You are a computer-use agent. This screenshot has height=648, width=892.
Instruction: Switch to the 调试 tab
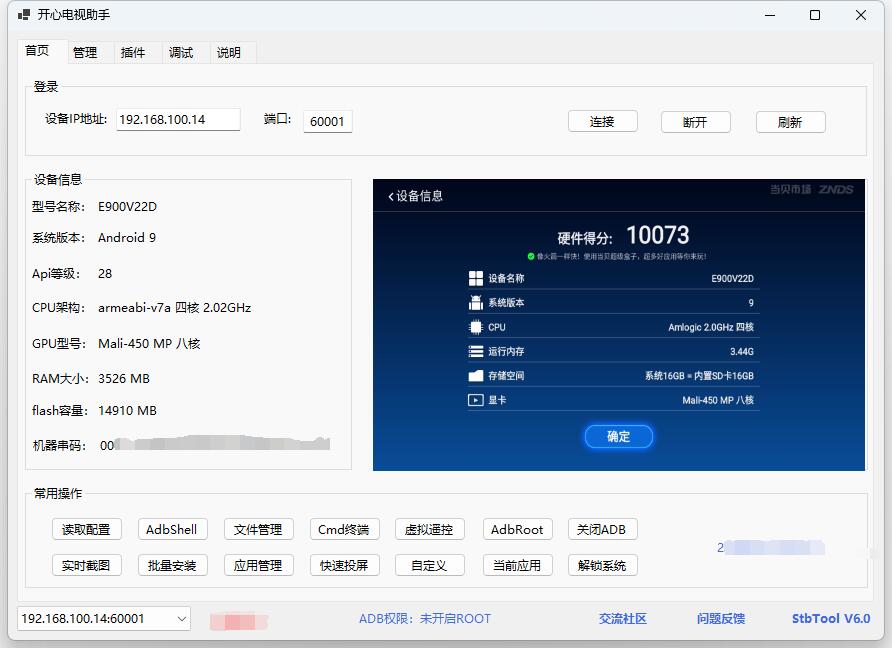coord(182,52)
